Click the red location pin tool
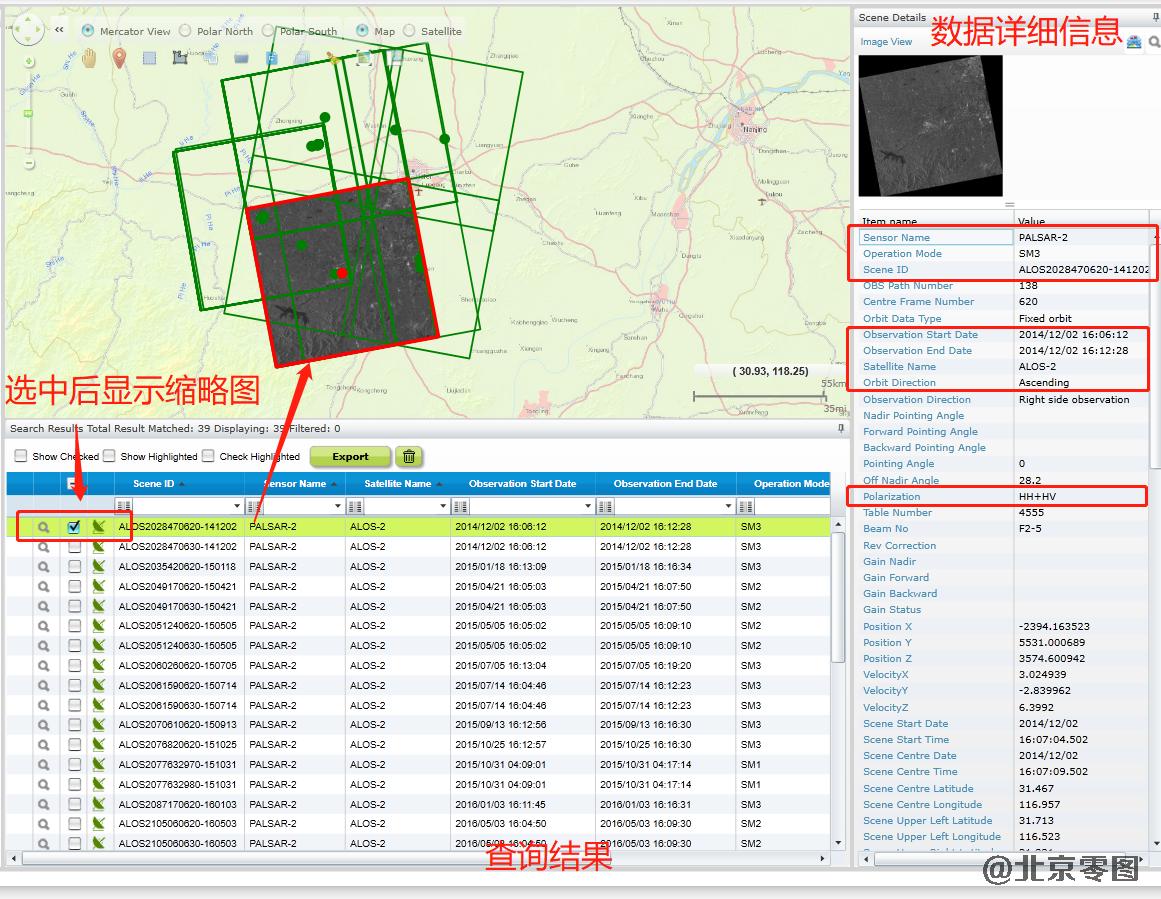The height and width of the screenshot is (899, 1161). pos(119,58)
